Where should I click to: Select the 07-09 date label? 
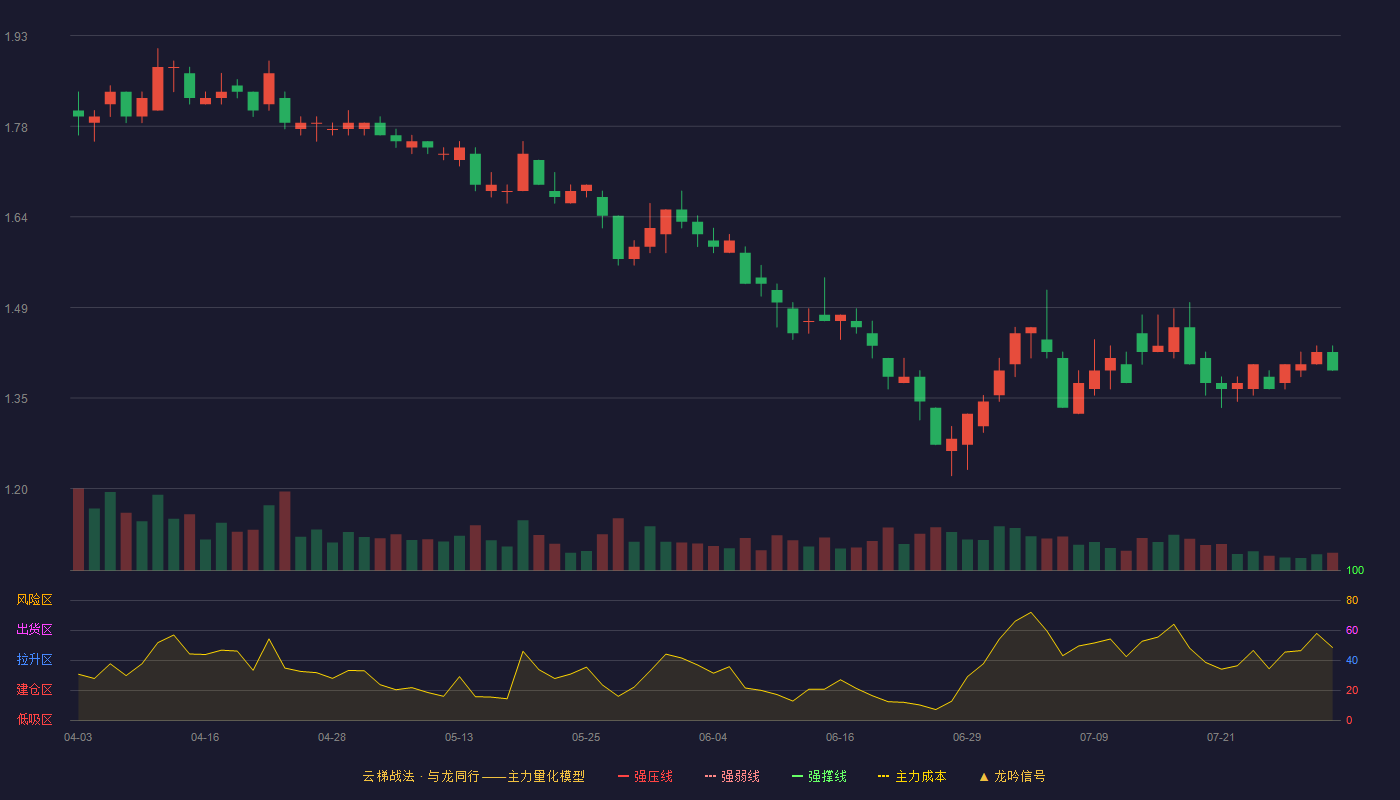1094,737
